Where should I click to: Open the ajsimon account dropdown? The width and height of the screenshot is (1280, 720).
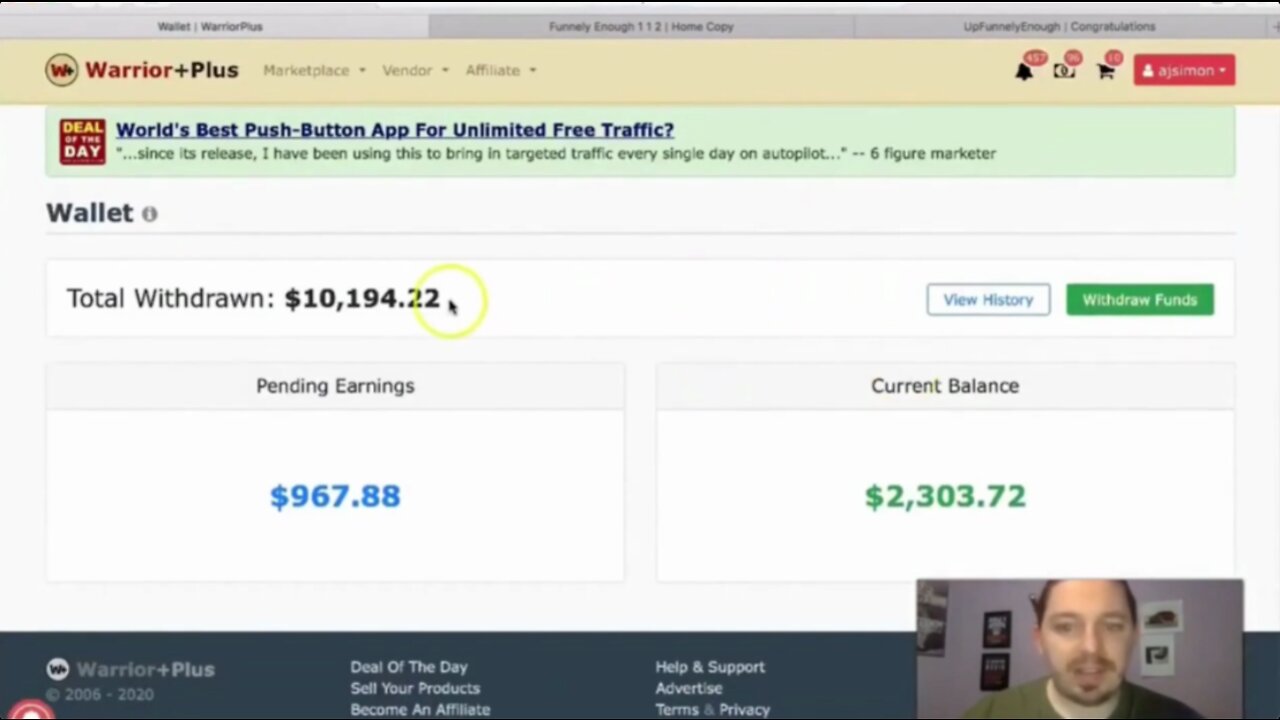(1184, 70)
